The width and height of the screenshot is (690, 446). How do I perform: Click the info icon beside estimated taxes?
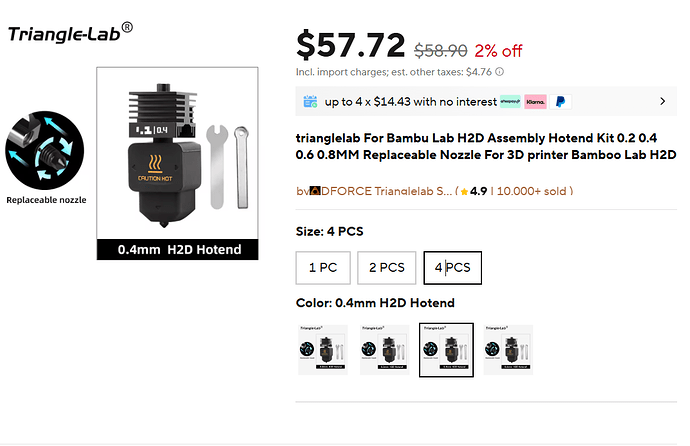coord(499,72)
